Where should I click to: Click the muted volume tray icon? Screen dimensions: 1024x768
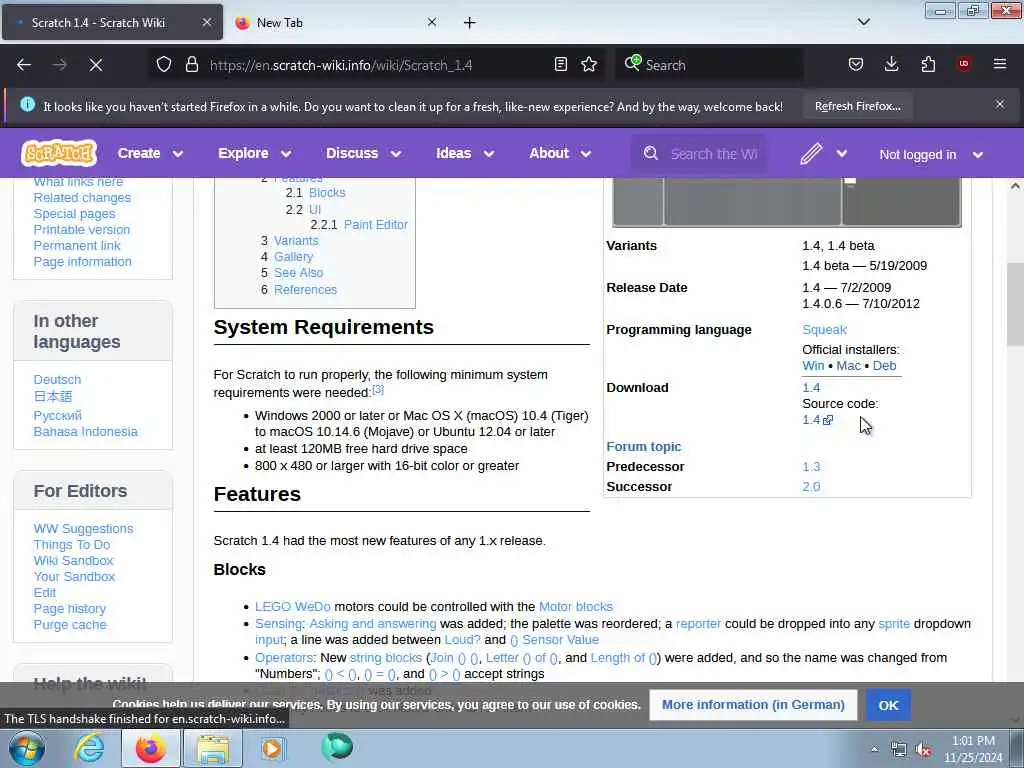click(x=923, y=750)
